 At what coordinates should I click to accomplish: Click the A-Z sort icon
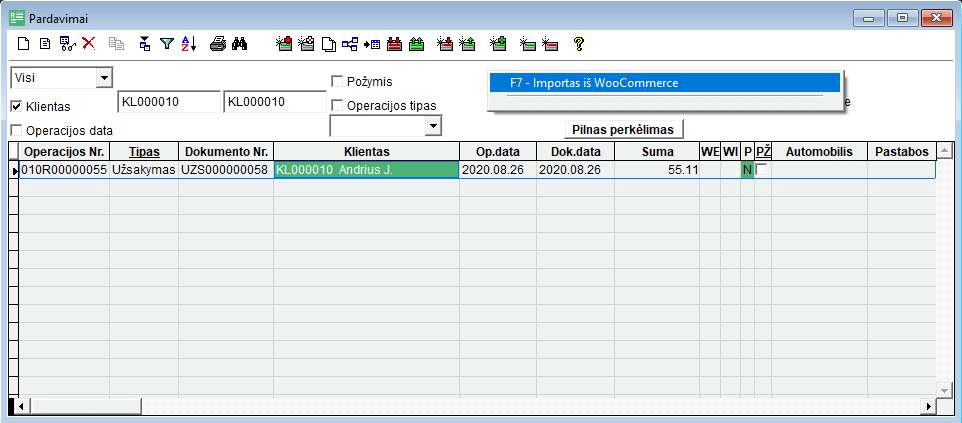click(189, 44)
